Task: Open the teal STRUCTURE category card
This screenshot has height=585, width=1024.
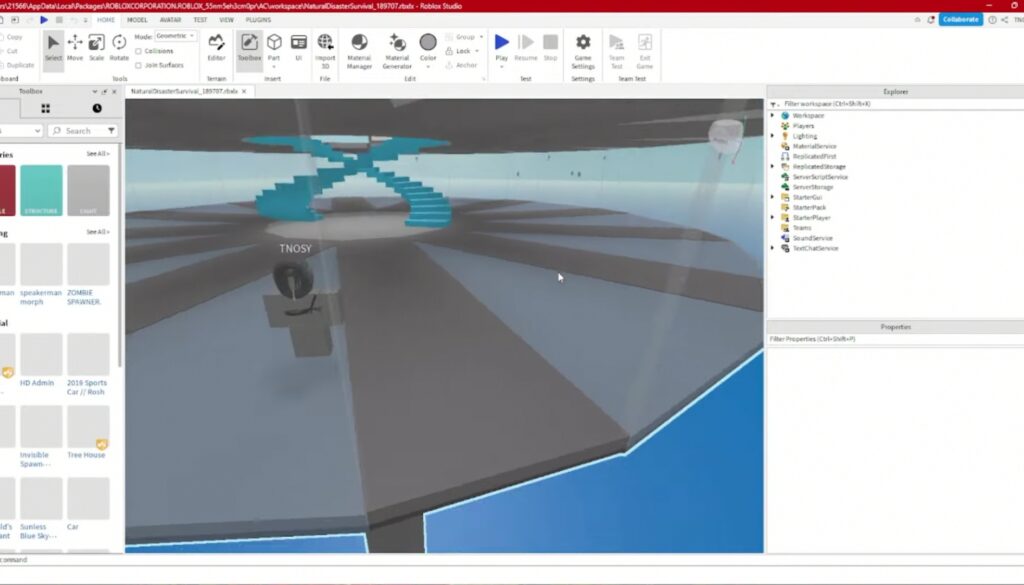Action: tap(41, 190)
